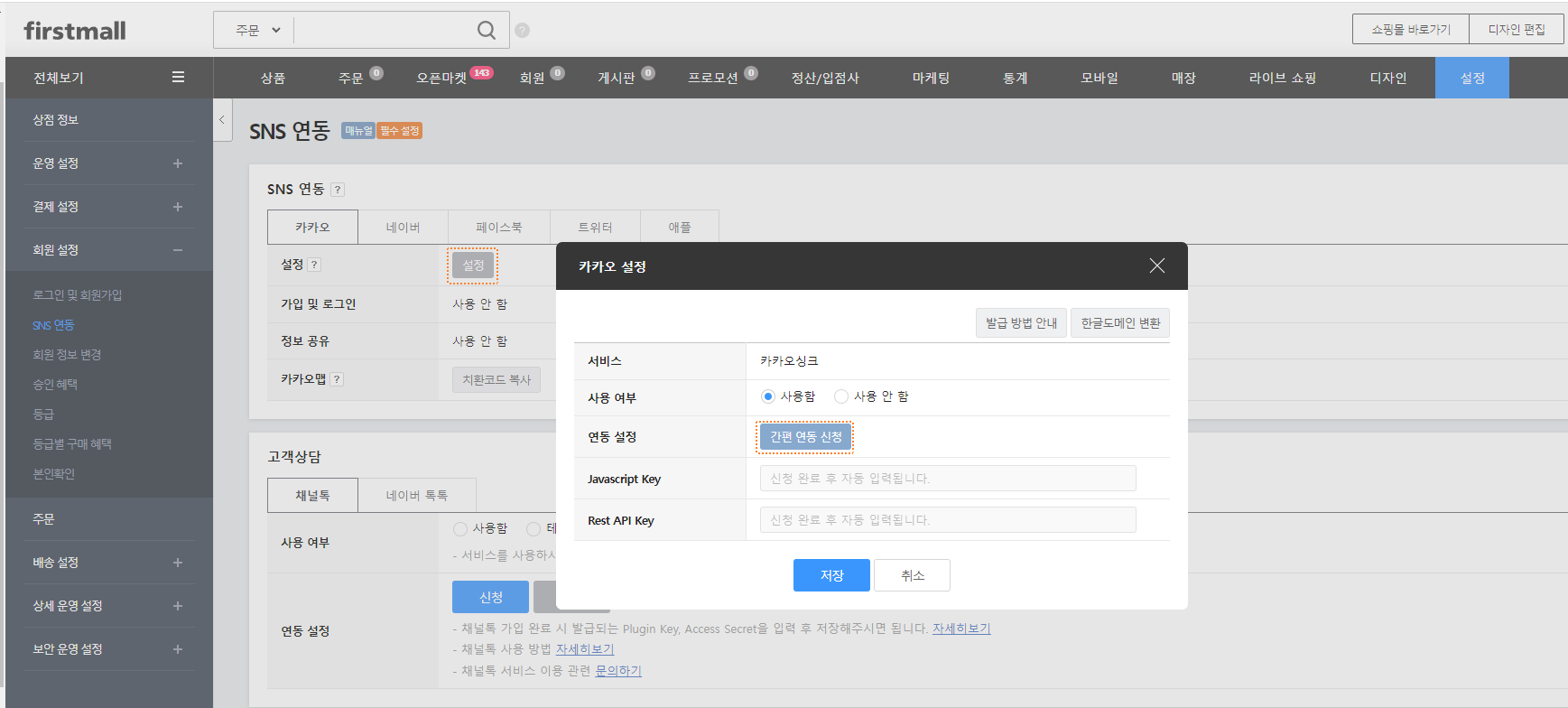Collapse 회원 설정 in sidebar
This screenshot has width=1568, height=708.
click(178, 250)
